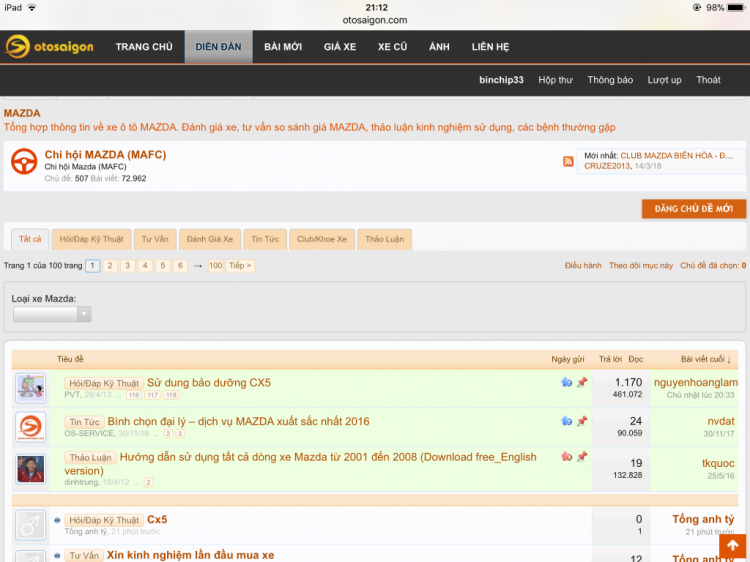Click the Hỏi/Đáp Kỹ Thuật prefix on Cx5 thread
Image resolution: width=750 pixels, height=562 pixels.
104,520
